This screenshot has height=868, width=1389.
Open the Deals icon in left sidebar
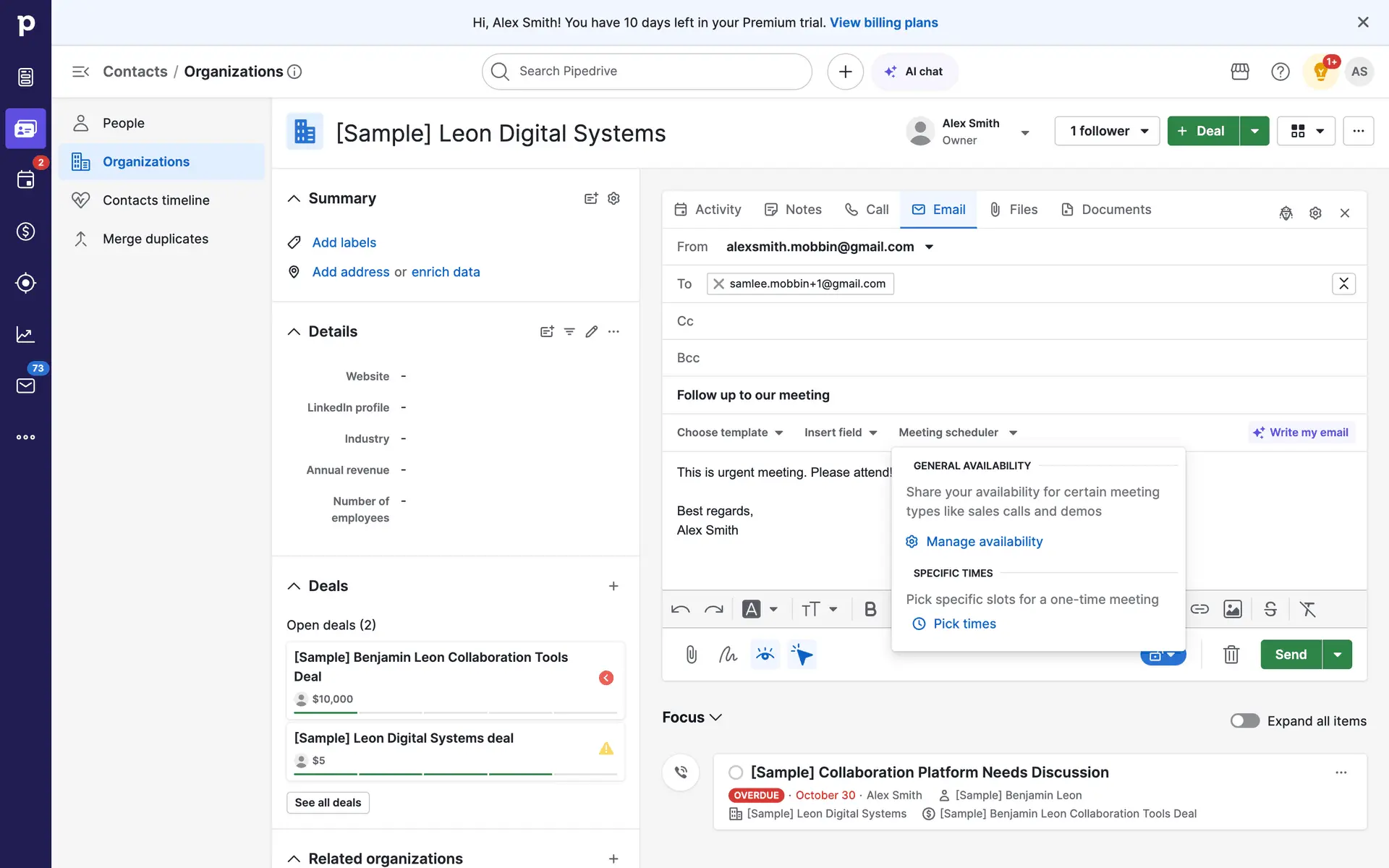(x=25, y=231)
